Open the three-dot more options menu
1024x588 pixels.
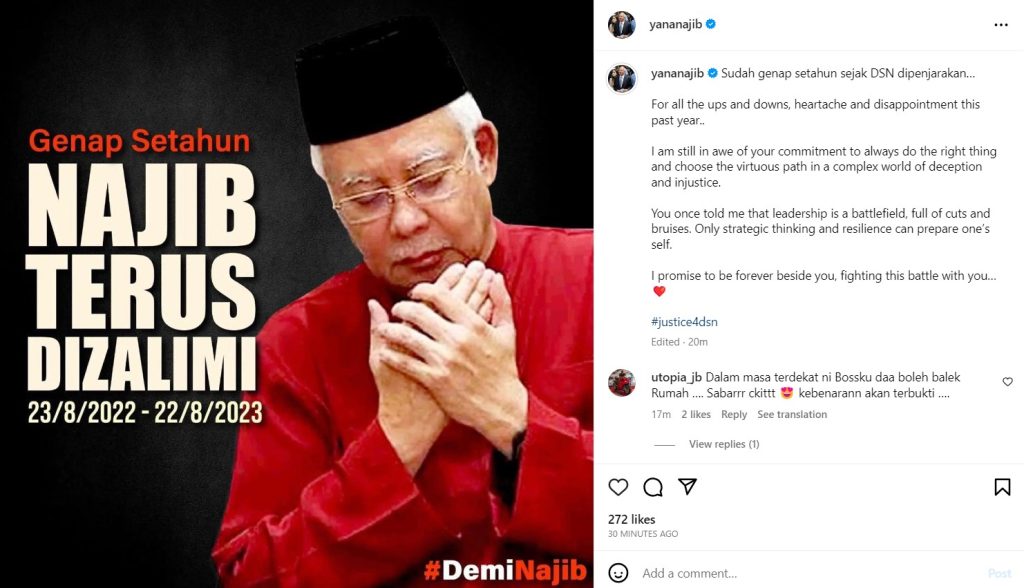click(1001, 25)
